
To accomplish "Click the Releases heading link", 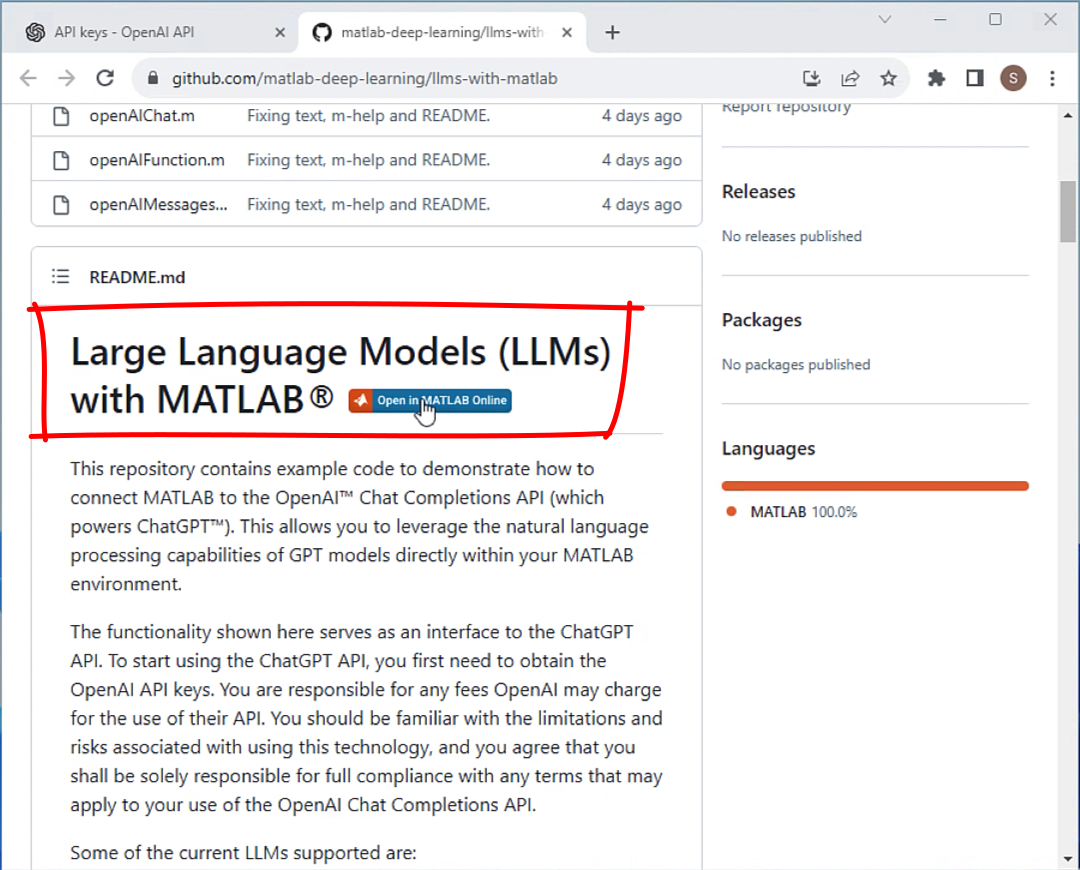I will click(758, 192).
